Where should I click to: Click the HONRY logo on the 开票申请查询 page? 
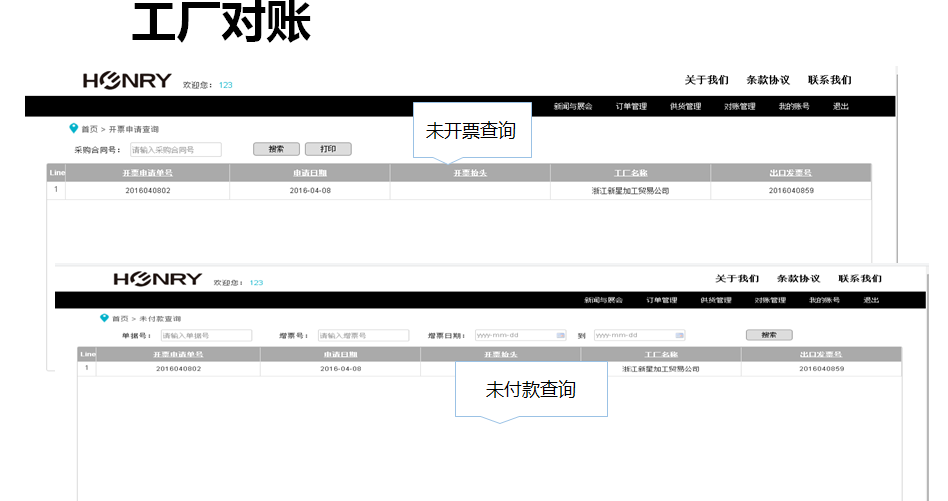127,80
